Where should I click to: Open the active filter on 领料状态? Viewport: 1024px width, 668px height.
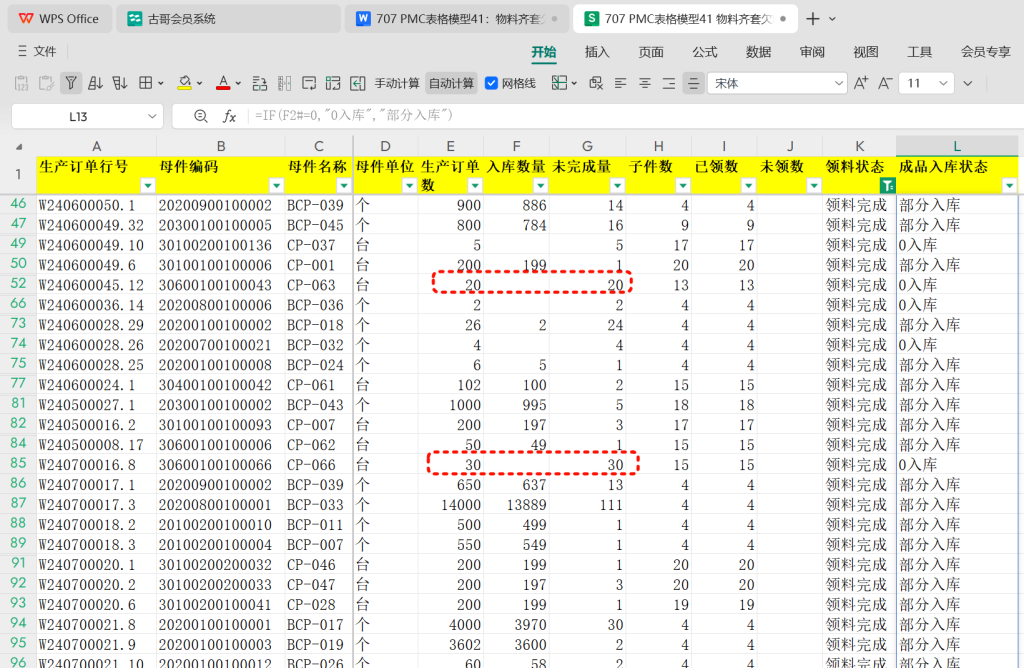(887, 186)
